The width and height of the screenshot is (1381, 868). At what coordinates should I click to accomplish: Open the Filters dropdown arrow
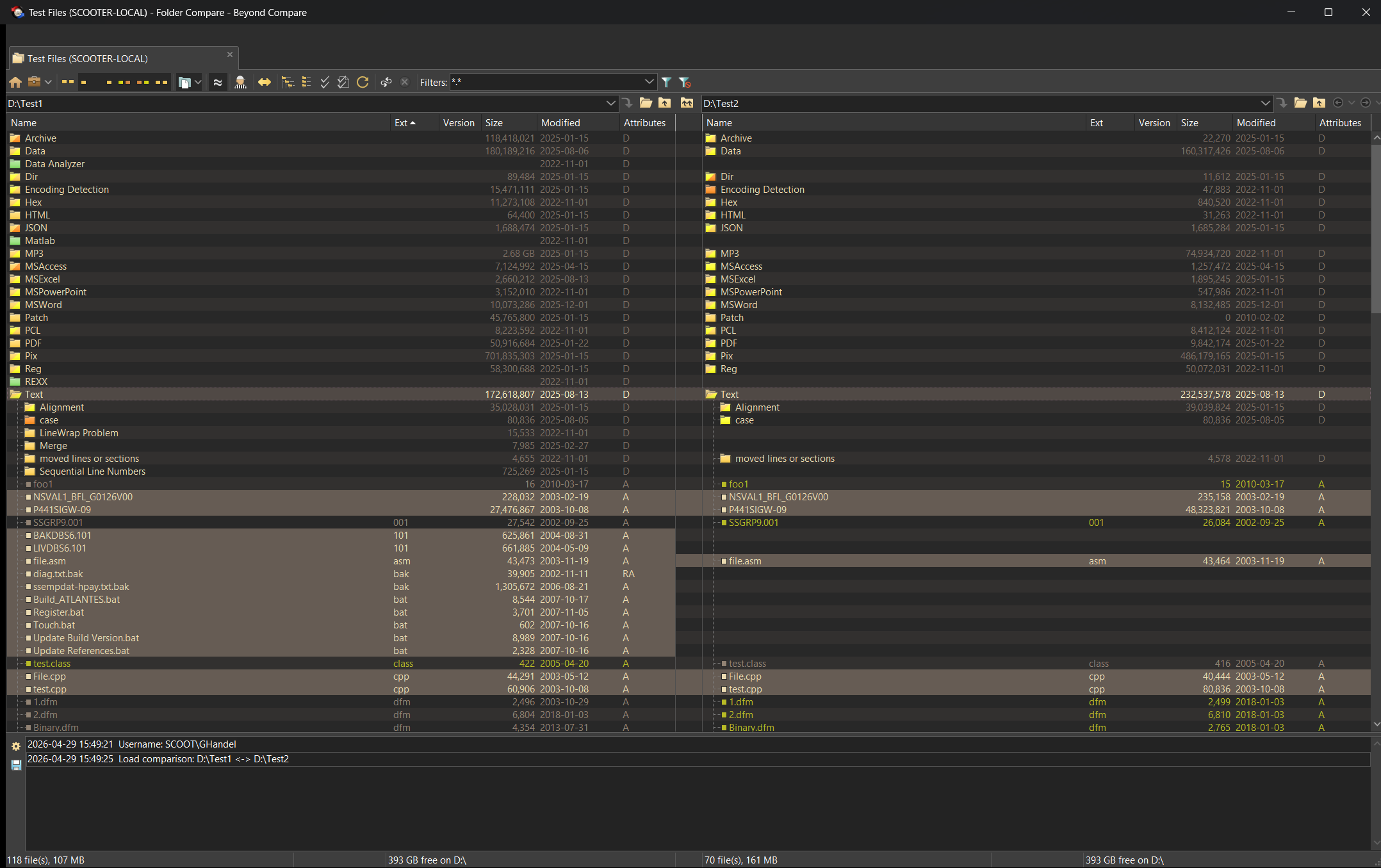(x=650, y=82)
